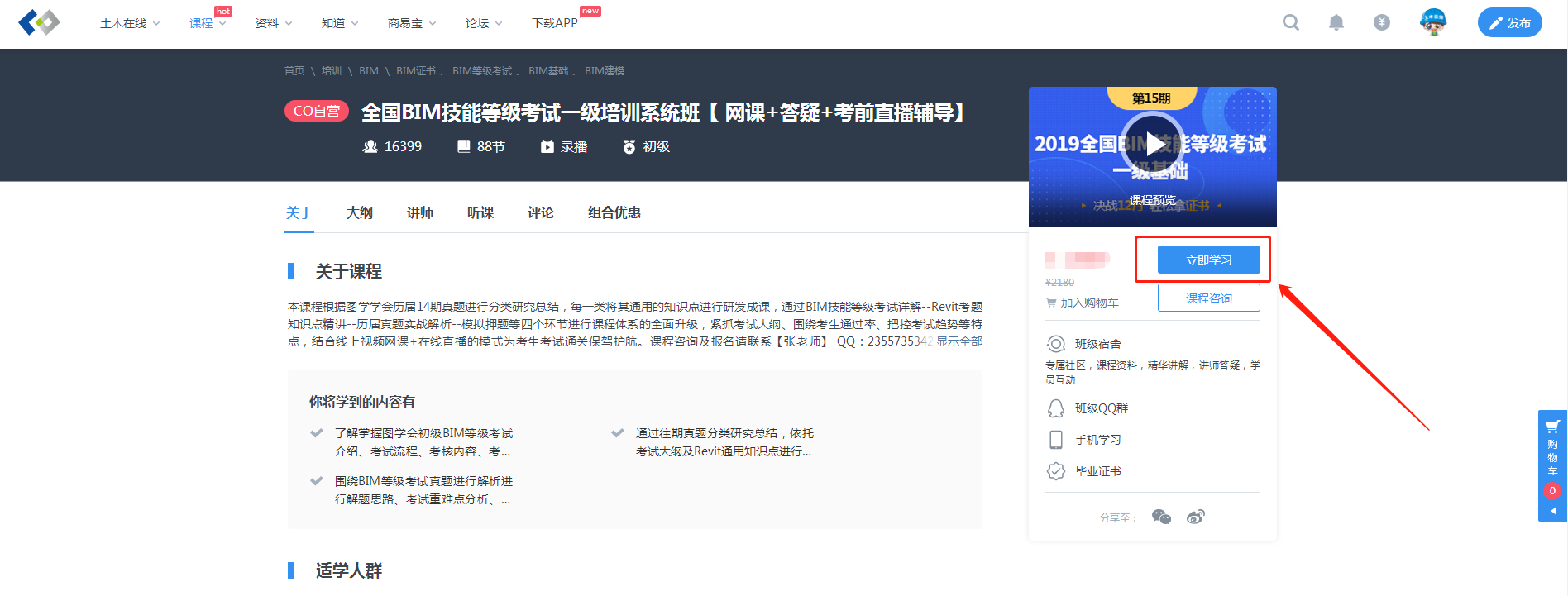Screen dimensions: 1568x596
Task: Click the 适学人群 section heading
Action: tap(348, 570)
